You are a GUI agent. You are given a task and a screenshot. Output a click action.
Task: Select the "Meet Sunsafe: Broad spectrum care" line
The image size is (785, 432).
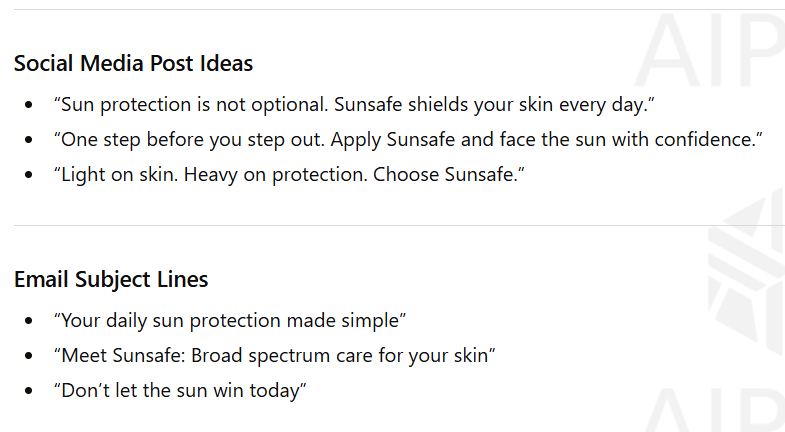(x=275, y=355)
